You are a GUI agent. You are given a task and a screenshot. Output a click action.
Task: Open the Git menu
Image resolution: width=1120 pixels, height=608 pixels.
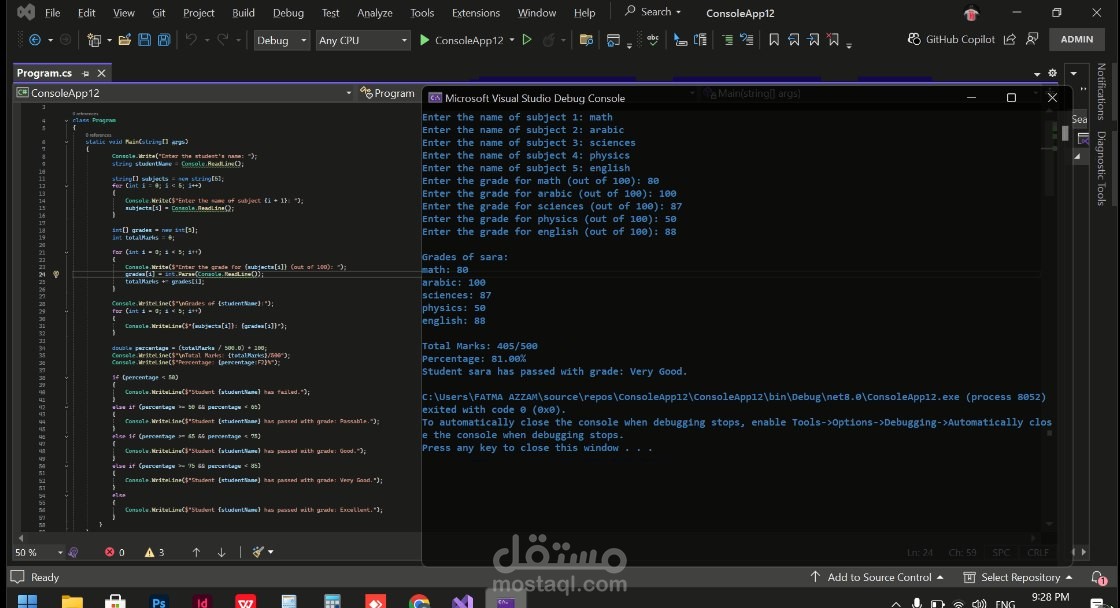tap(159, 13)
